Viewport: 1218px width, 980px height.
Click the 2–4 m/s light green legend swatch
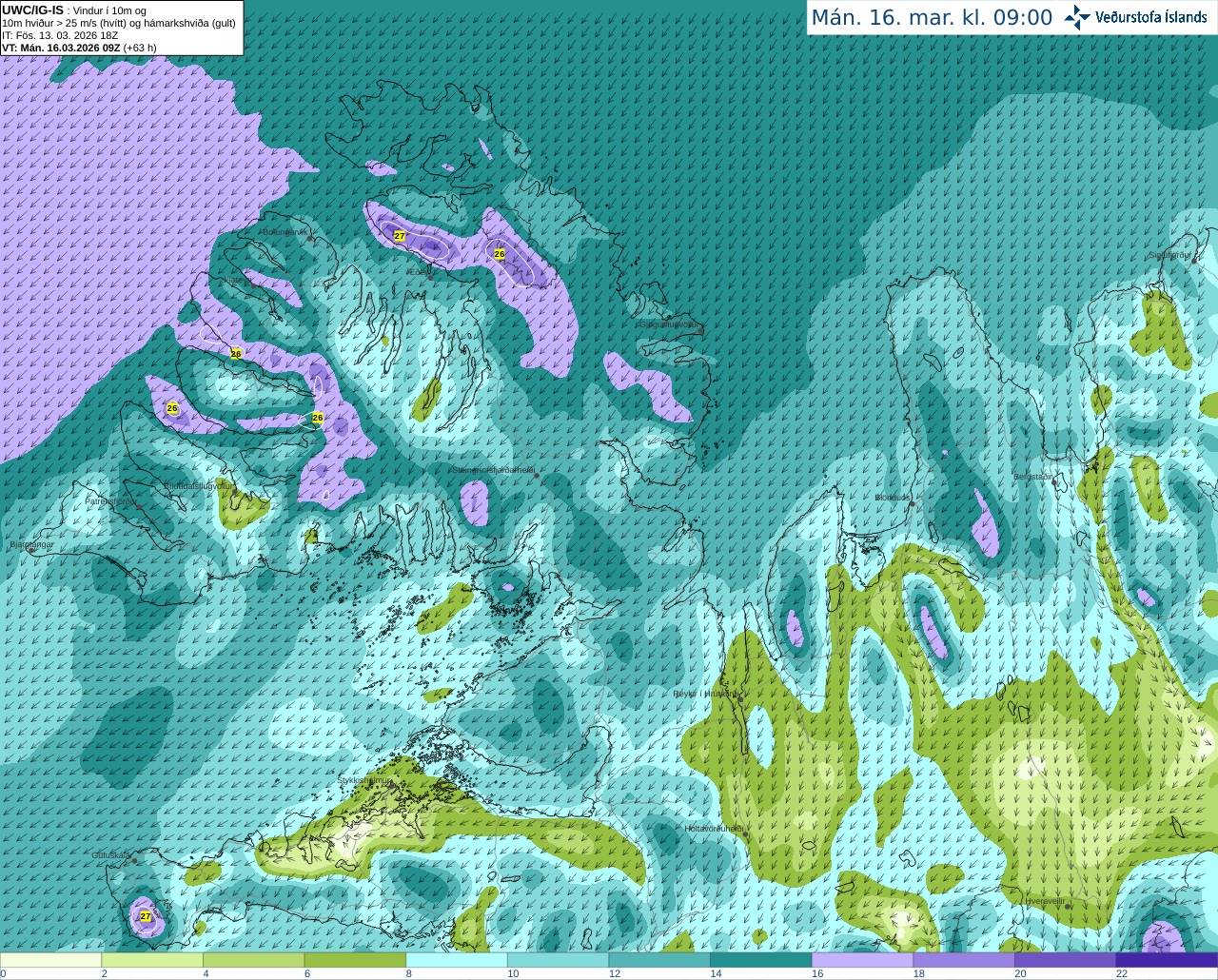[x=152, y=960]
